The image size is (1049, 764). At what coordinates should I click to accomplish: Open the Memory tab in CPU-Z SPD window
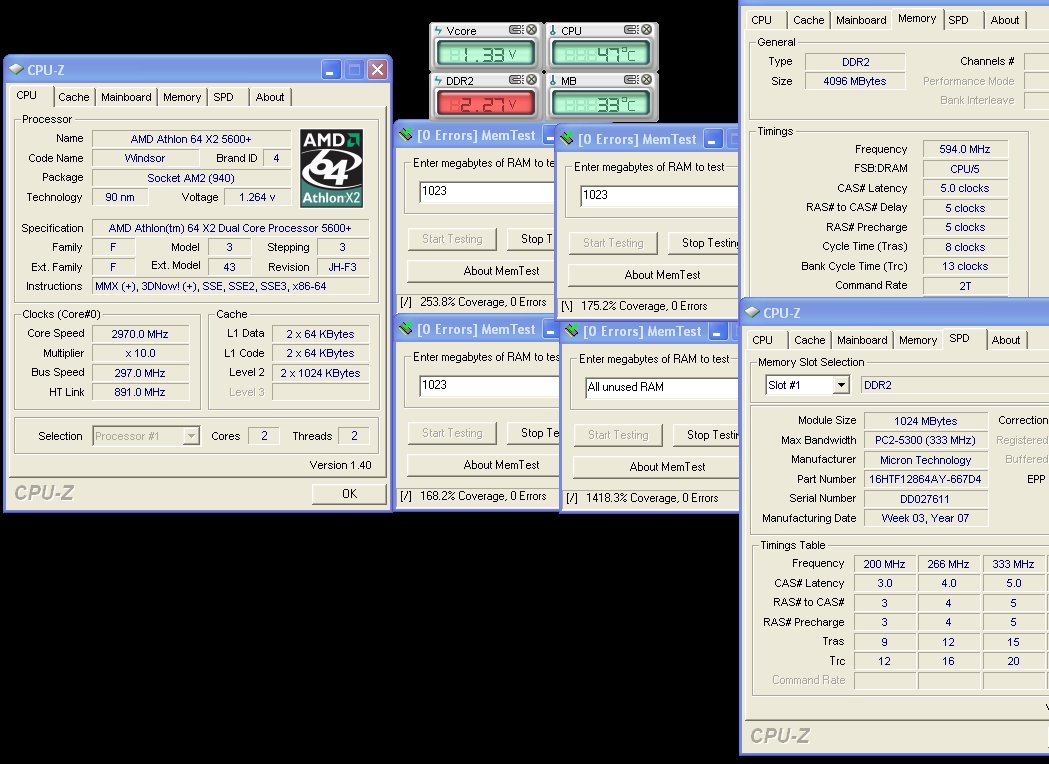point(918,340)
